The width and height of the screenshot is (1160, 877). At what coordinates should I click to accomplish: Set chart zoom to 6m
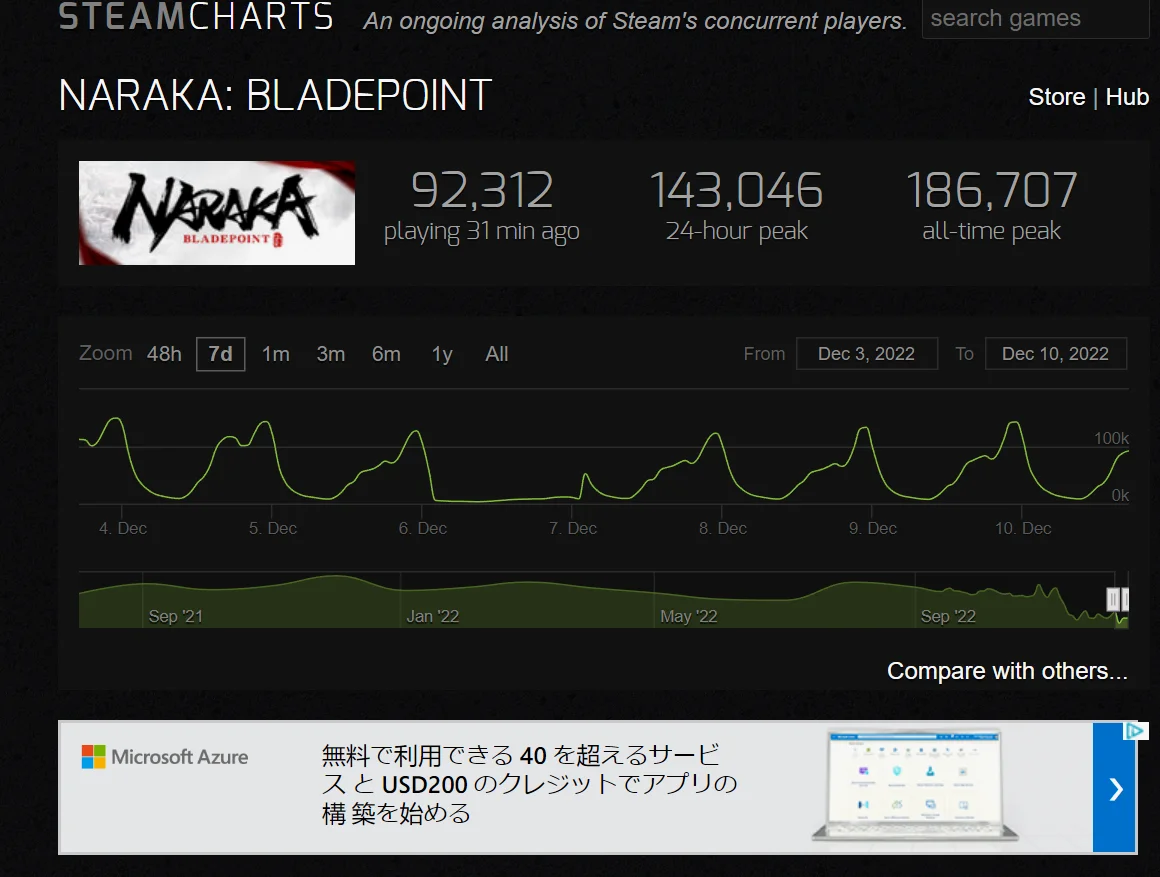click(x=386, y=354)
